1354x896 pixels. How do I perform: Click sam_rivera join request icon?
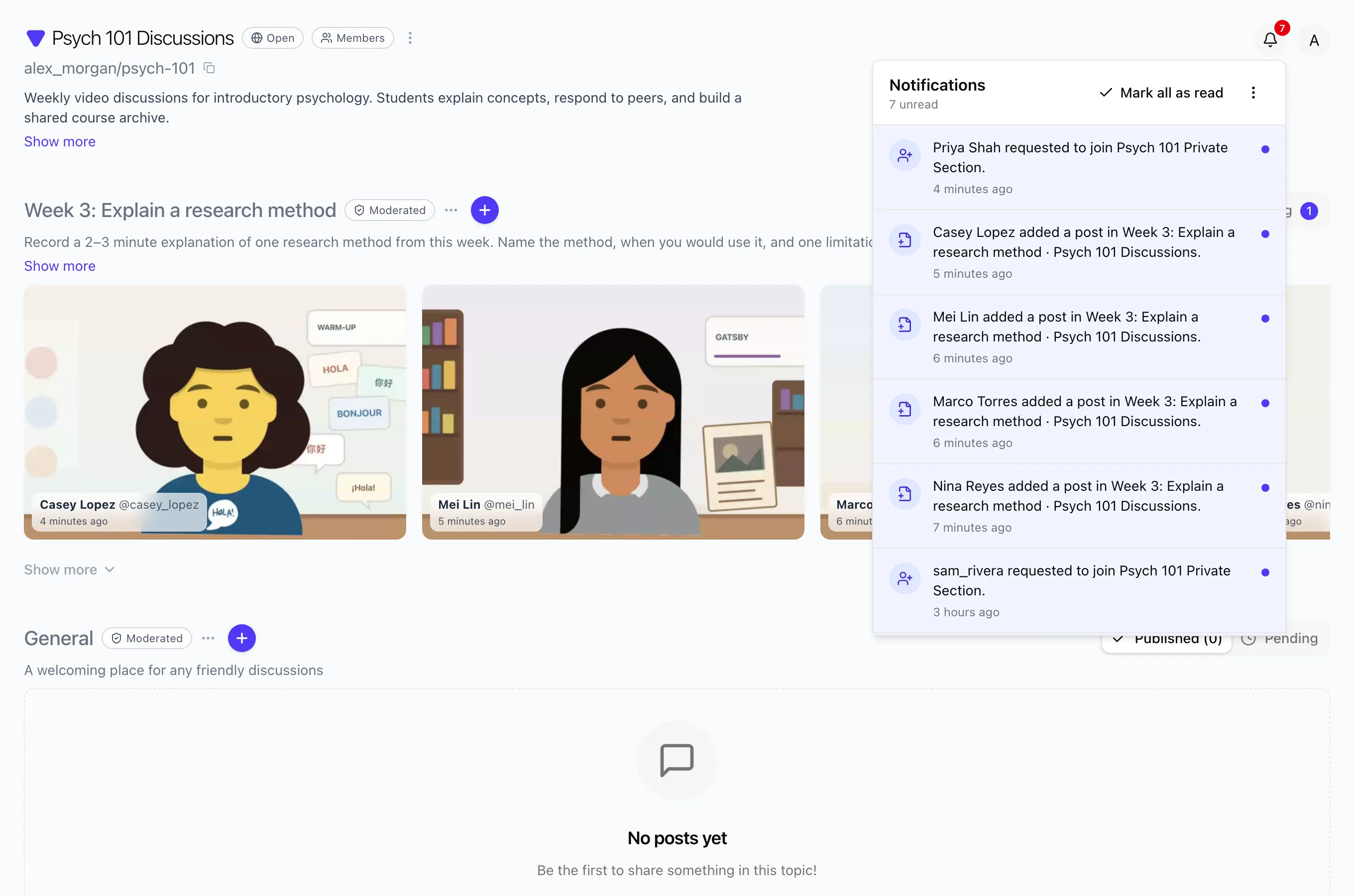(x=904, y=578)
